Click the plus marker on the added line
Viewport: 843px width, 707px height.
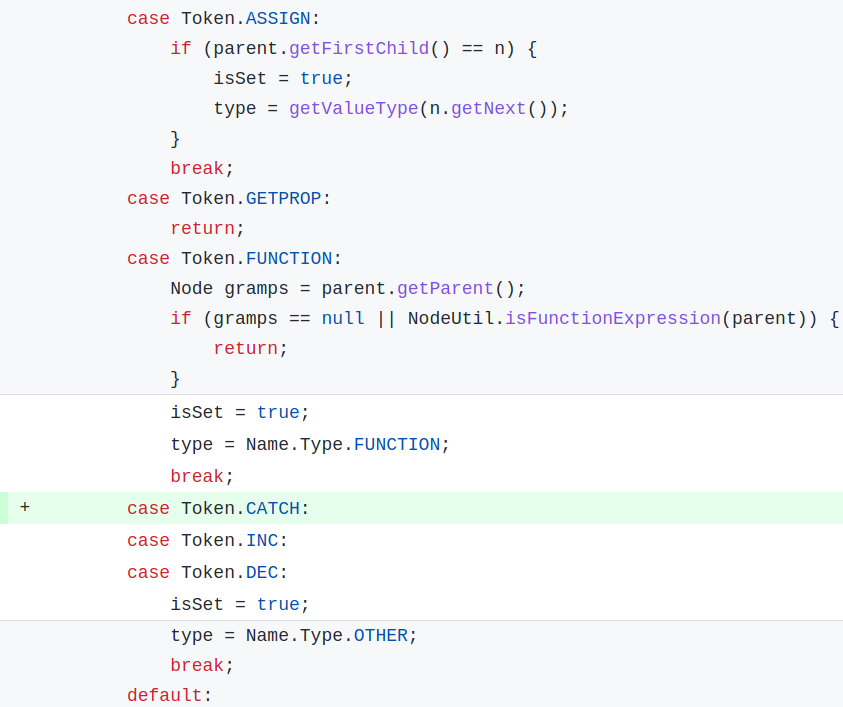(25, 508)
